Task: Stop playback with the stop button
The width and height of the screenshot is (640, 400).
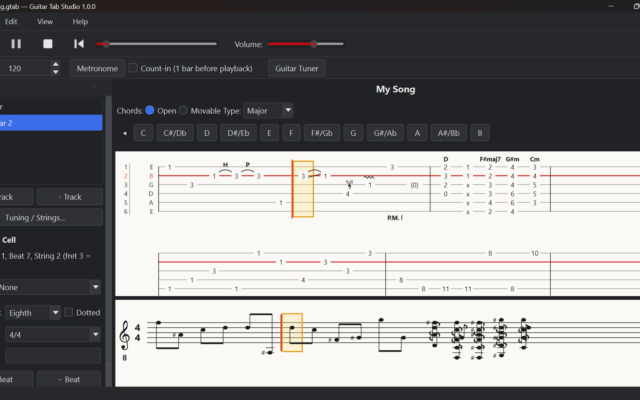Action: pyautogui.click(x=48, y=44)
